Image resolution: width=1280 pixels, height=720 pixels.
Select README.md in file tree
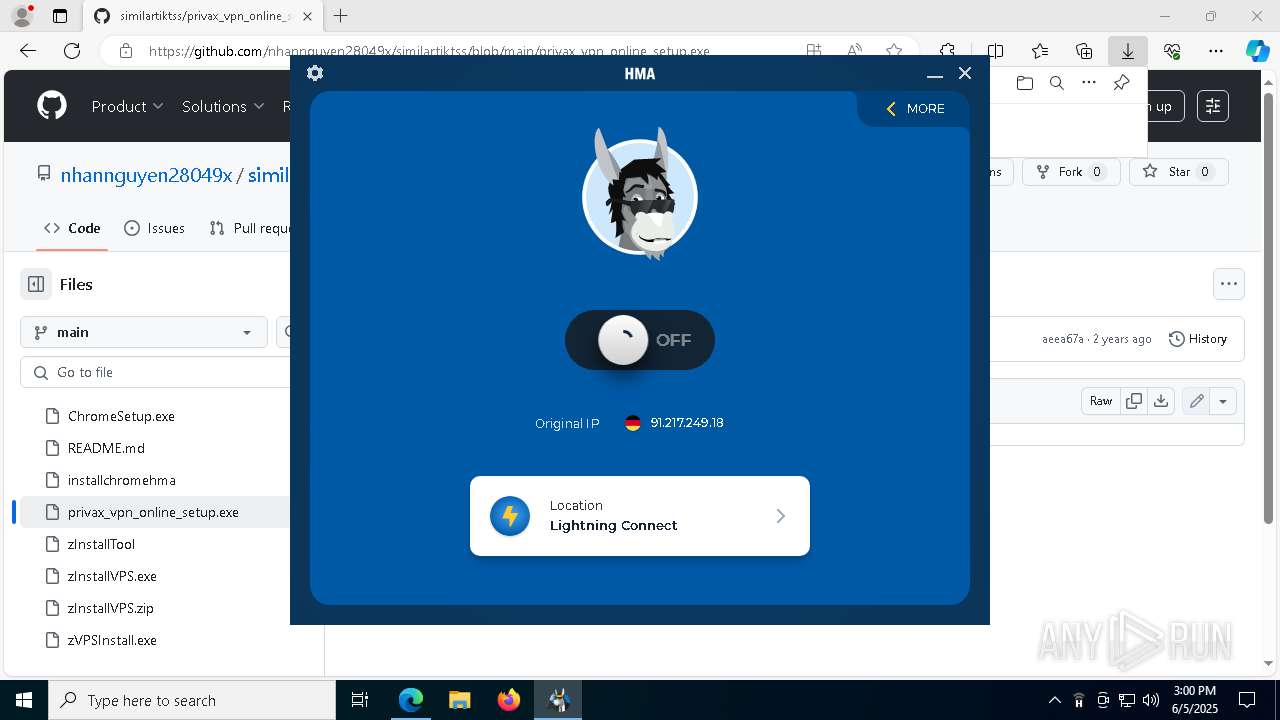click(x=106, y=448)
